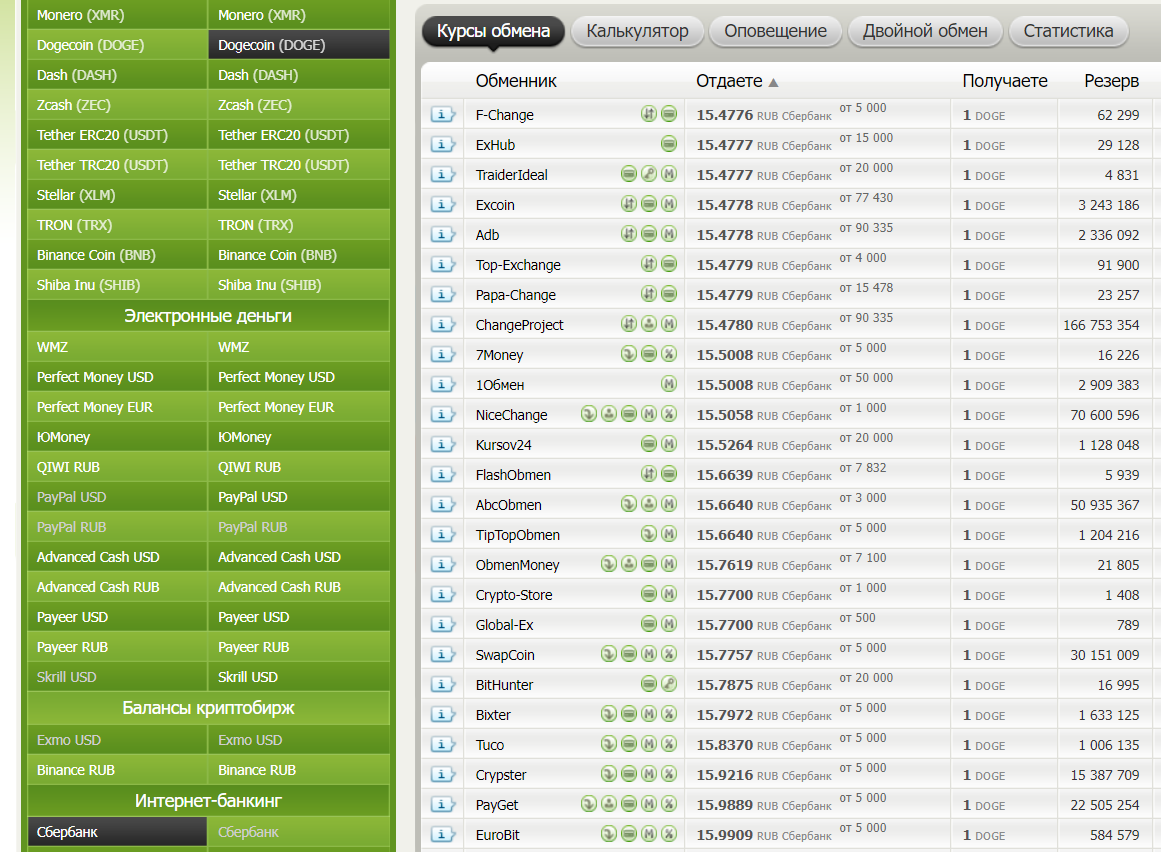Open the Оповещение tab
This screenshot has height=852, width=1161.
click(x=775, y=31)
